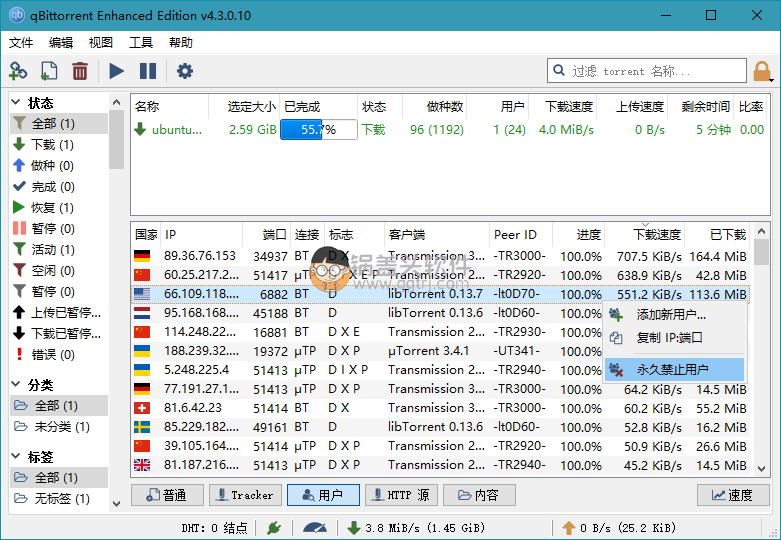Viewport: 781px width, 540px height.
Task: Switch to the Tracker tab
Action: point(245,495)
